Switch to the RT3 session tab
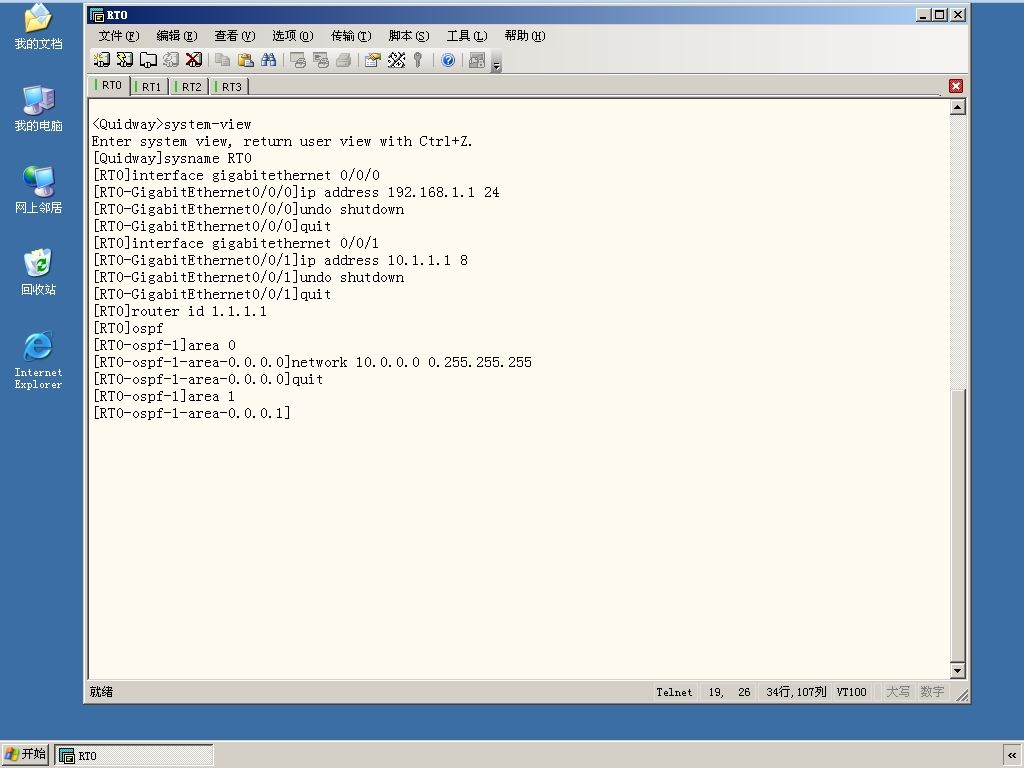This screenshot has width=1024, height=768. click(x=230, y=86)
